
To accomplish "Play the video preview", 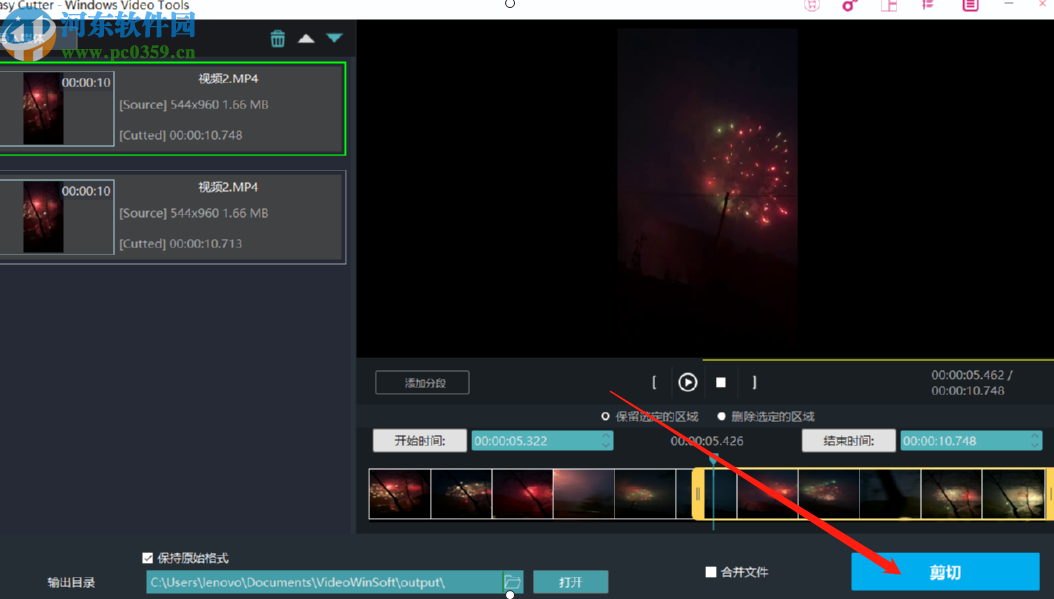I will click(x=687, y=382).
